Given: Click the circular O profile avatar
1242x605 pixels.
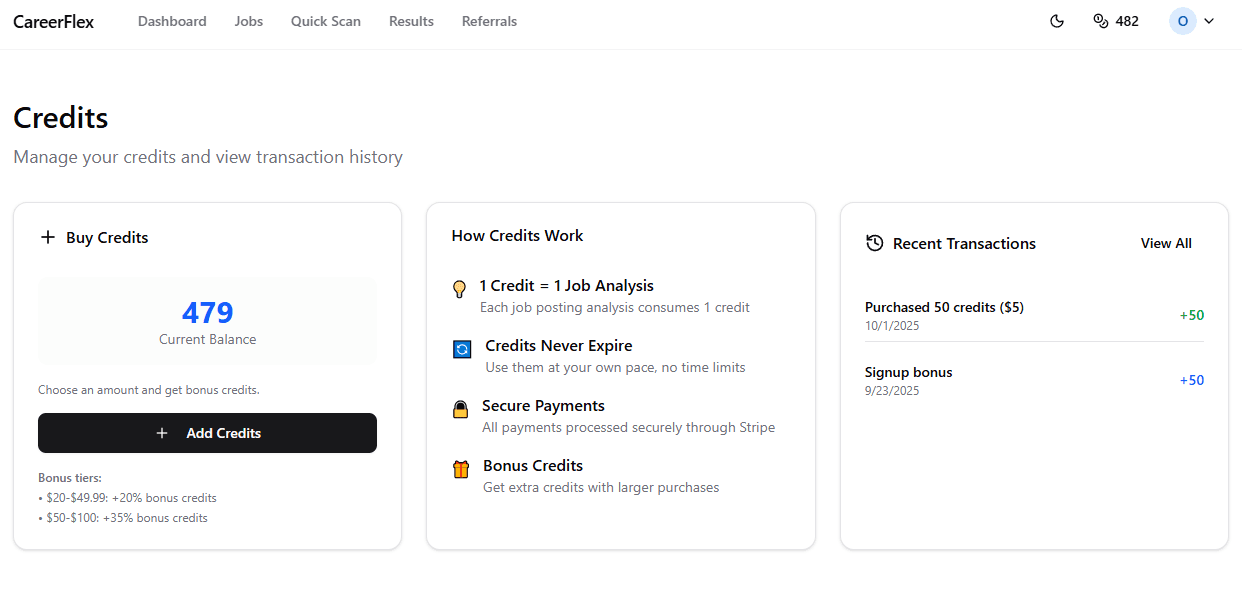Looking at the screenshot, I should [1182, 20].
